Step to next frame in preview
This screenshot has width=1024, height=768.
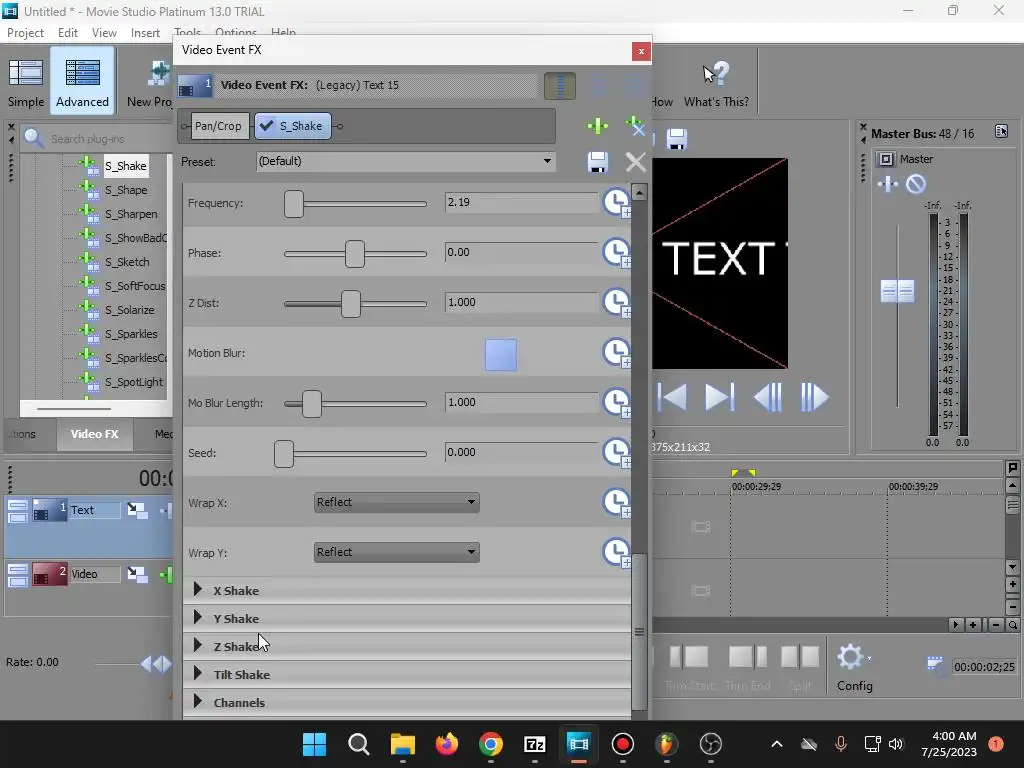pos(814,397)
